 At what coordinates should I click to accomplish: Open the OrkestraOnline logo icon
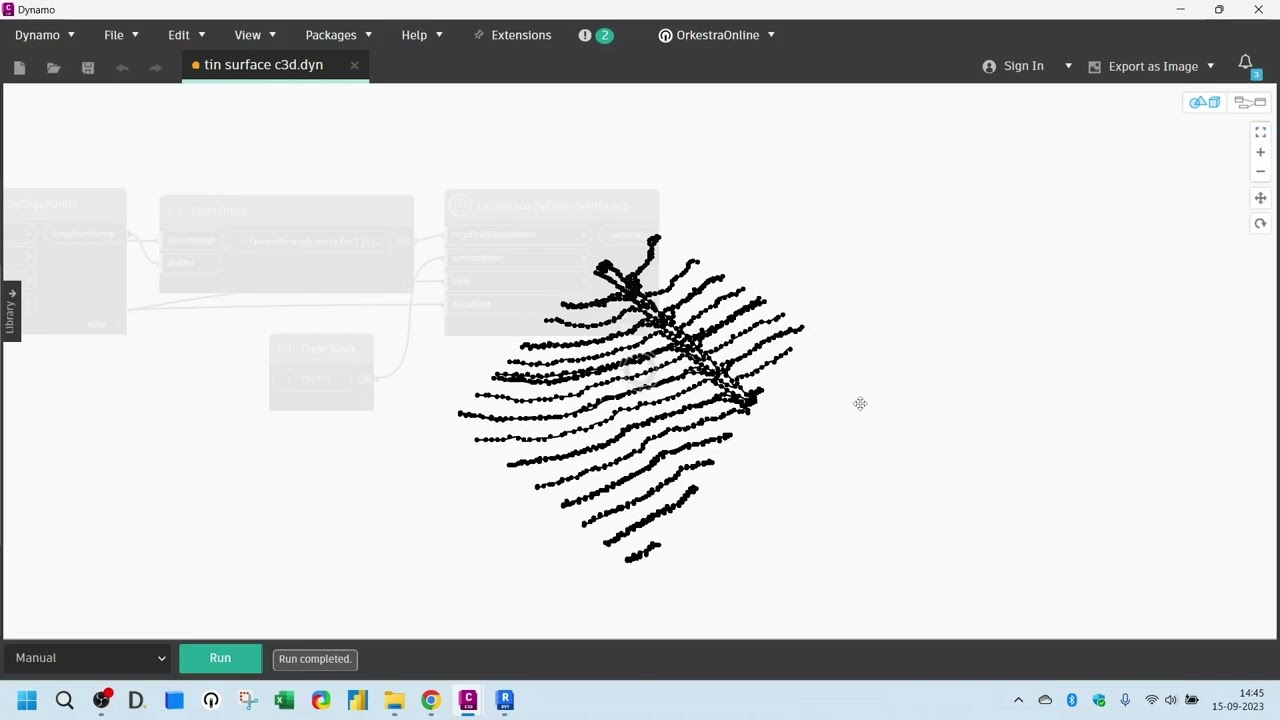tap(665, 35)
